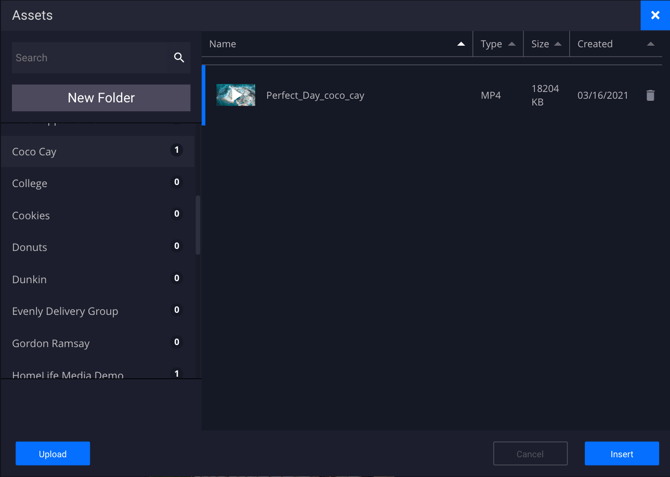Open the Evenly Delivery Group folder
Viewport: 670px width, 477px height.
[x=97, y=311]
